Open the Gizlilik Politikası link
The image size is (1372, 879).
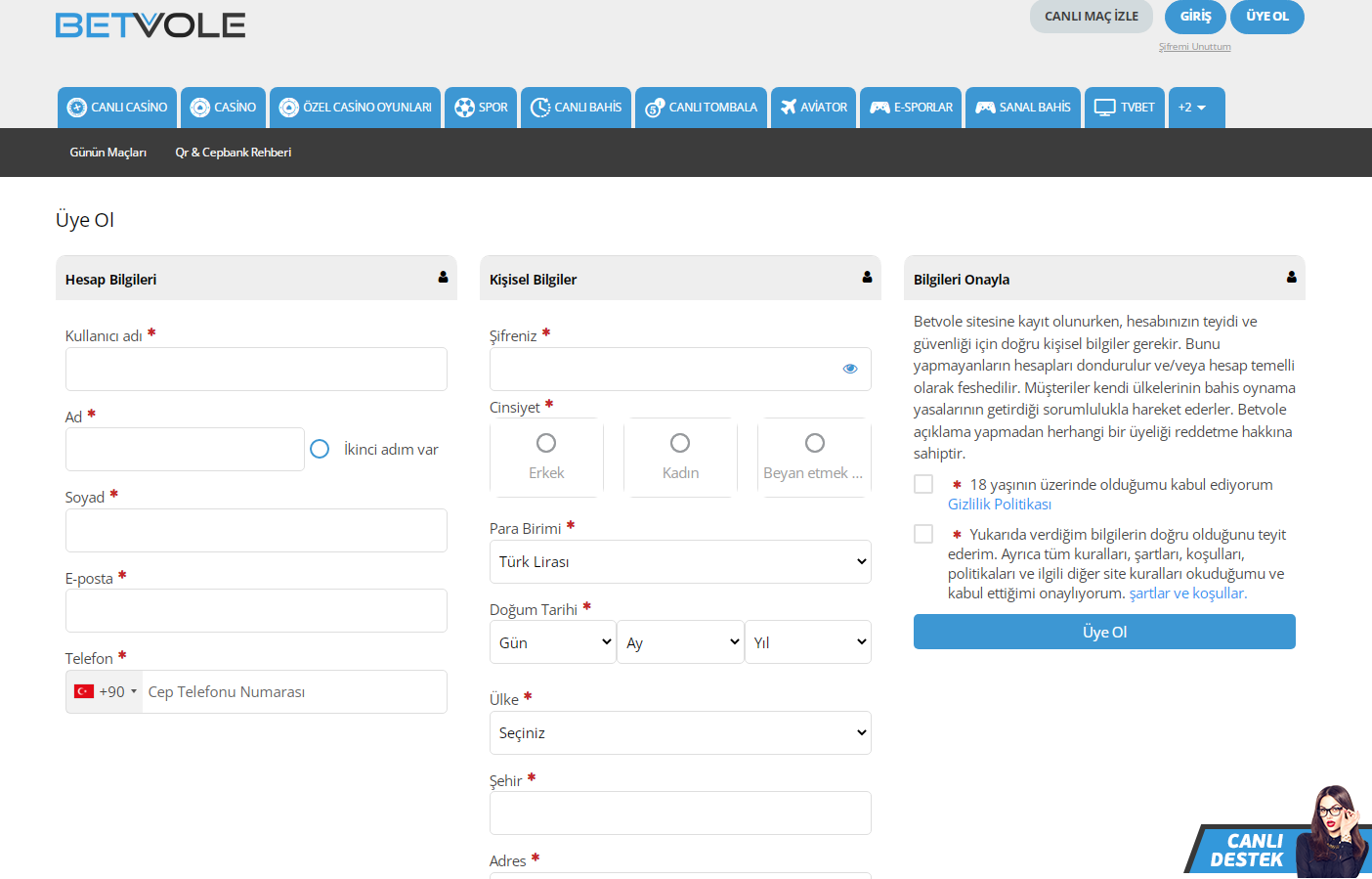pos(1000,505)
